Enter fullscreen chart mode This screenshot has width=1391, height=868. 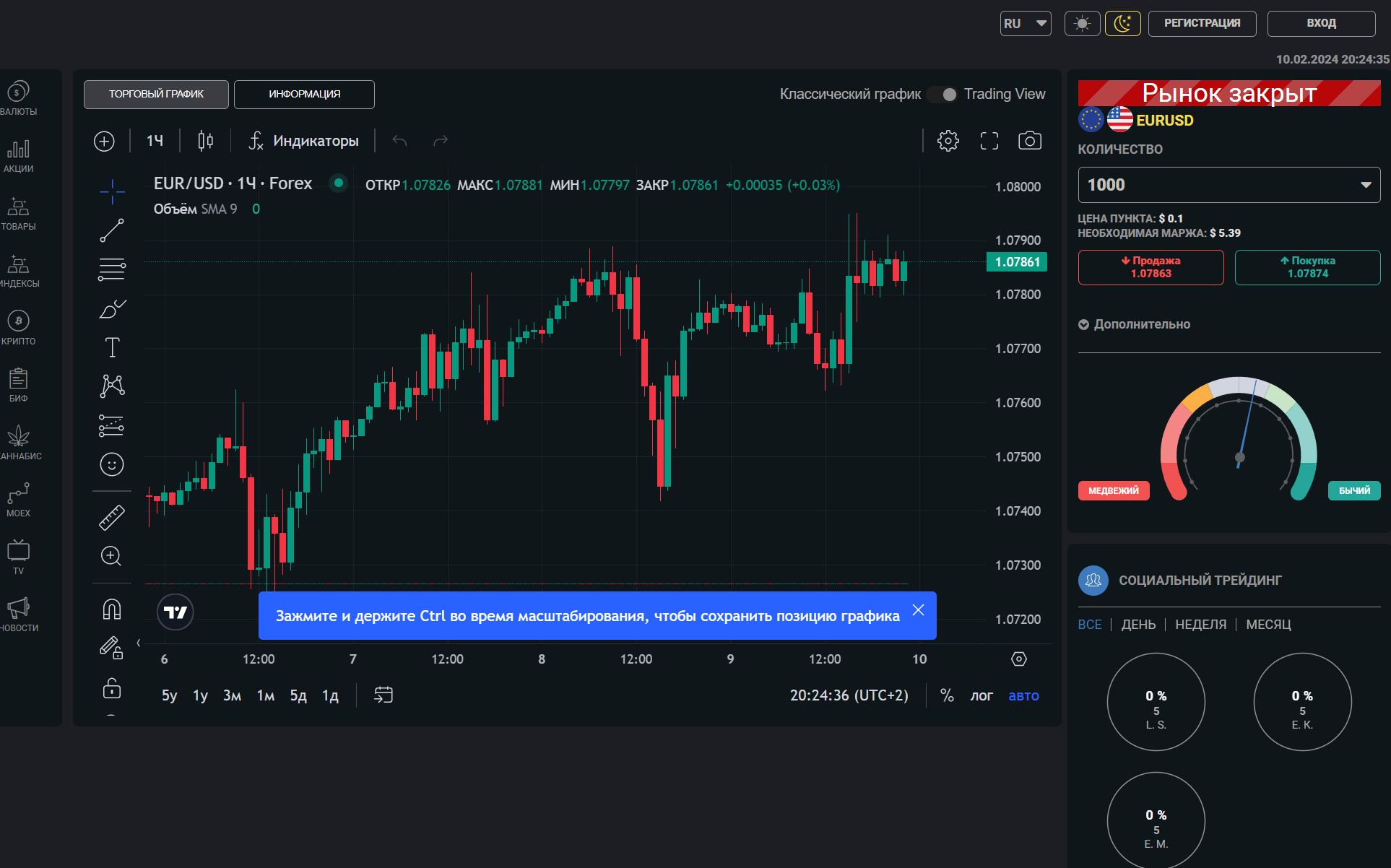(989, 141)
